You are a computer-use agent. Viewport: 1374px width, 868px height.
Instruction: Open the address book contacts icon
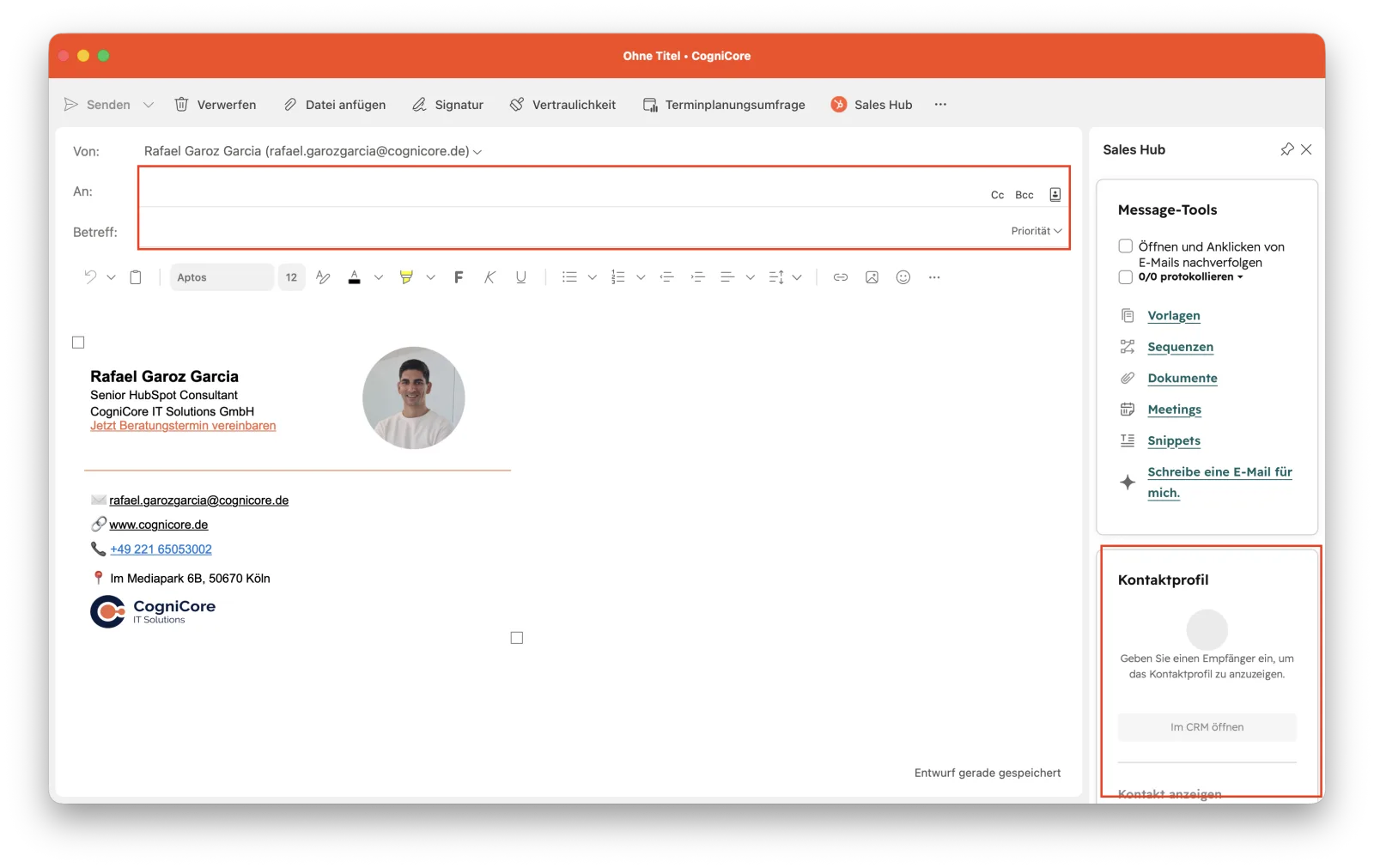click(1055, 195)
